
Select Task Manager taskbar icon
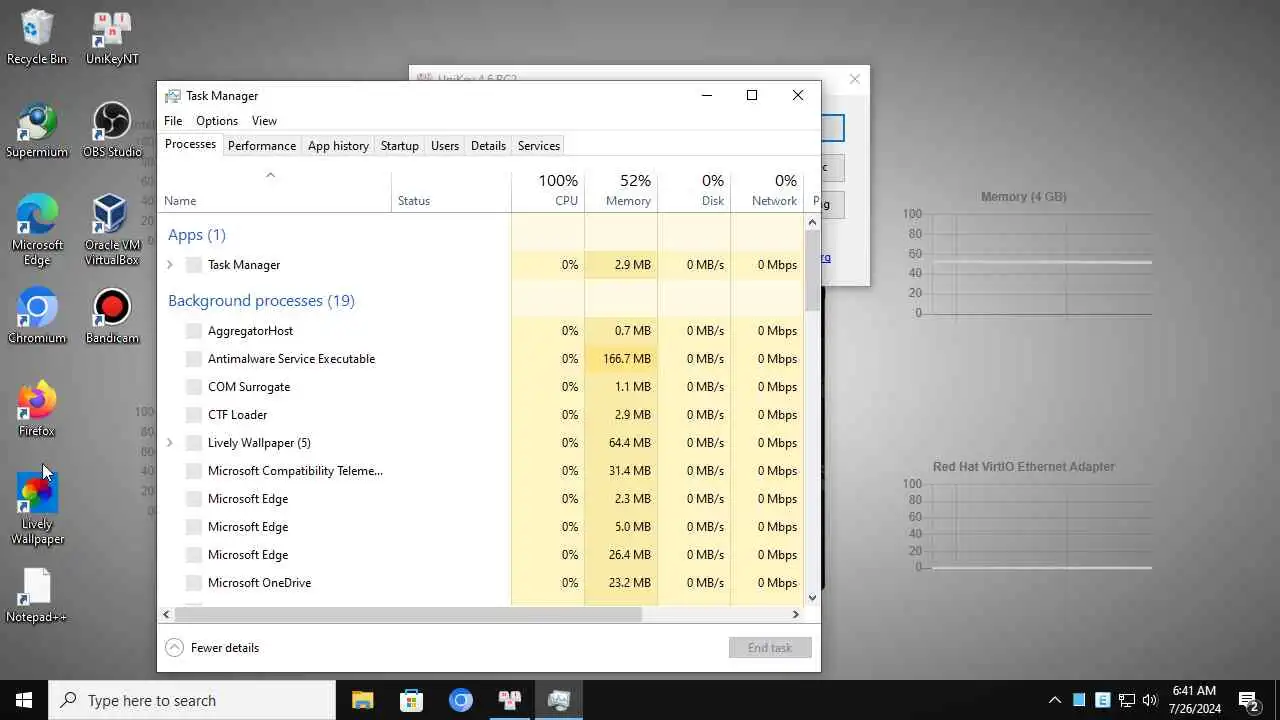coord(558,700)
